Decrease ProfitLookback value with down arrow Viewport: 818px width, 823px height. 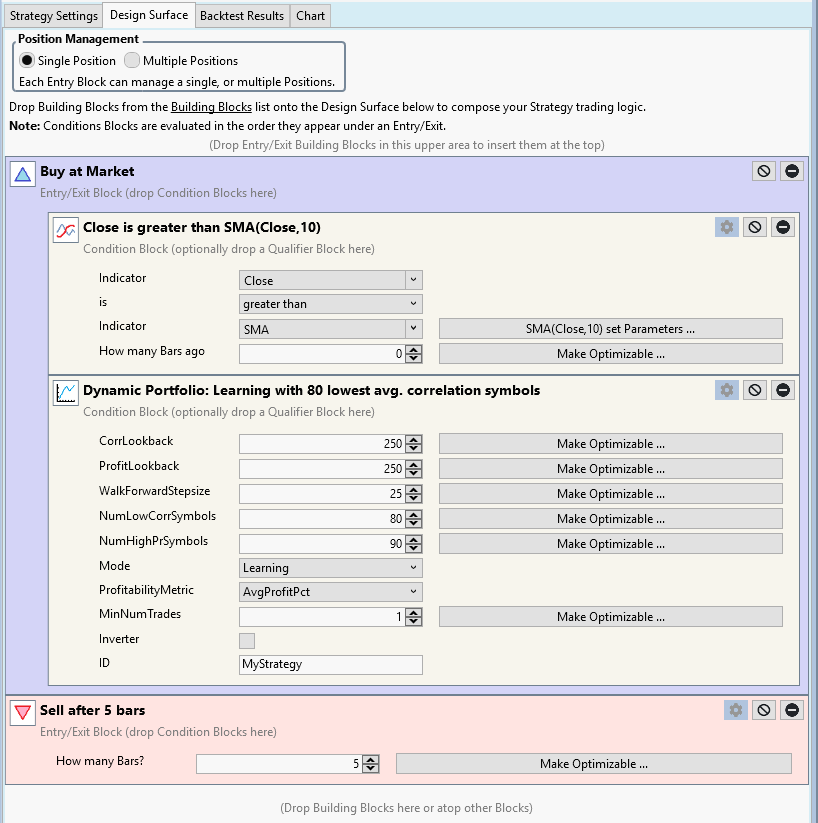point(414,473)
